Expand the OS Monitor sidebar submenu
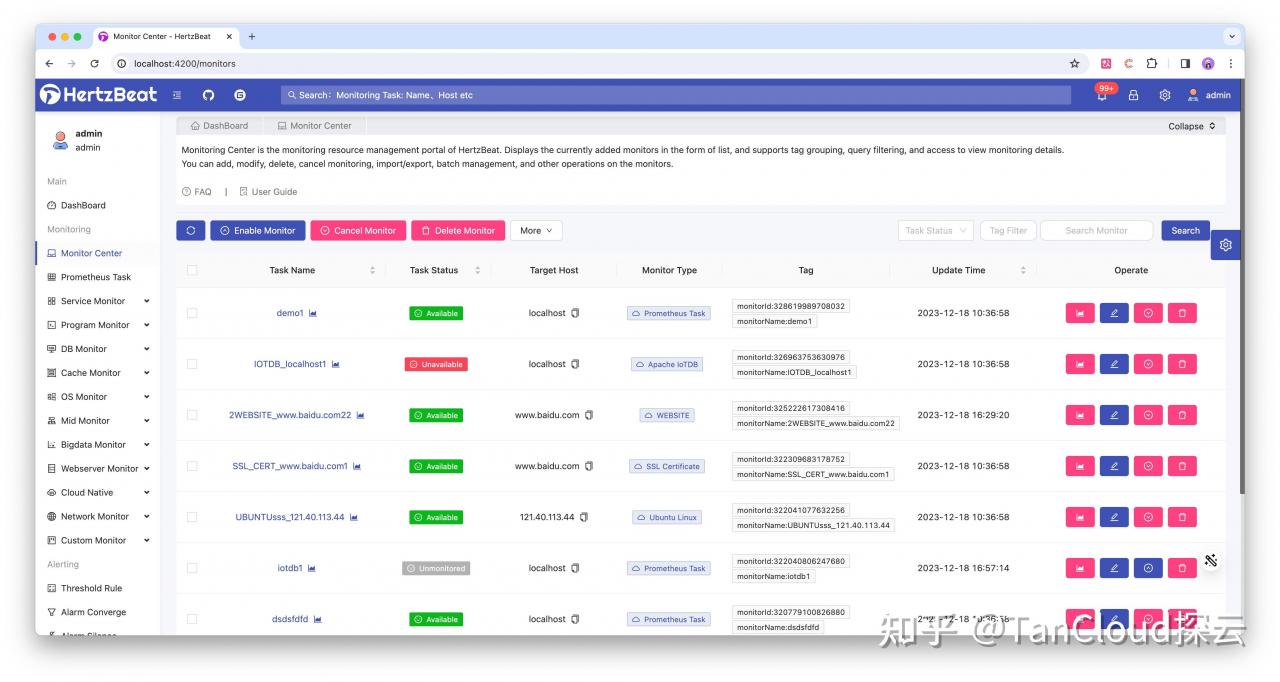The width and height of the screenshot is (1280, 682). click(x=100, y=397)
